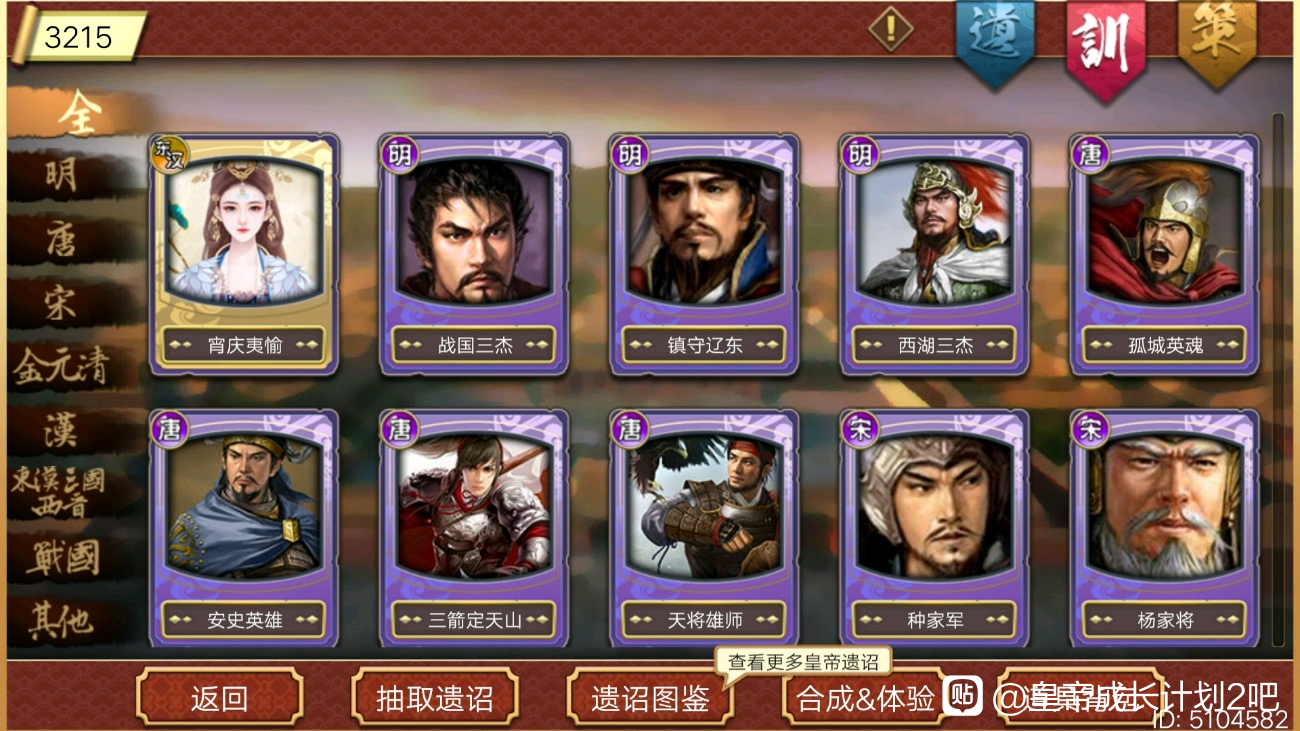This screenshot has height=731, width=1300.
Task: Click the 抽取遗诏 button
Action: 435,697
